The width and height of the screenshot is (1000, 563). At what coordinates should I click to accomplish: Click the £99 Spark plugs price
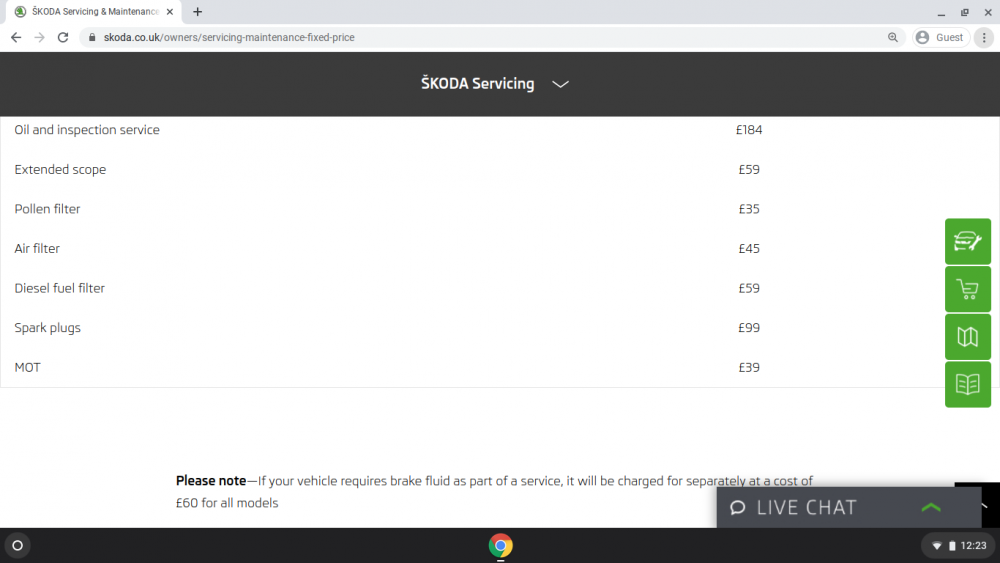(749, 328)
